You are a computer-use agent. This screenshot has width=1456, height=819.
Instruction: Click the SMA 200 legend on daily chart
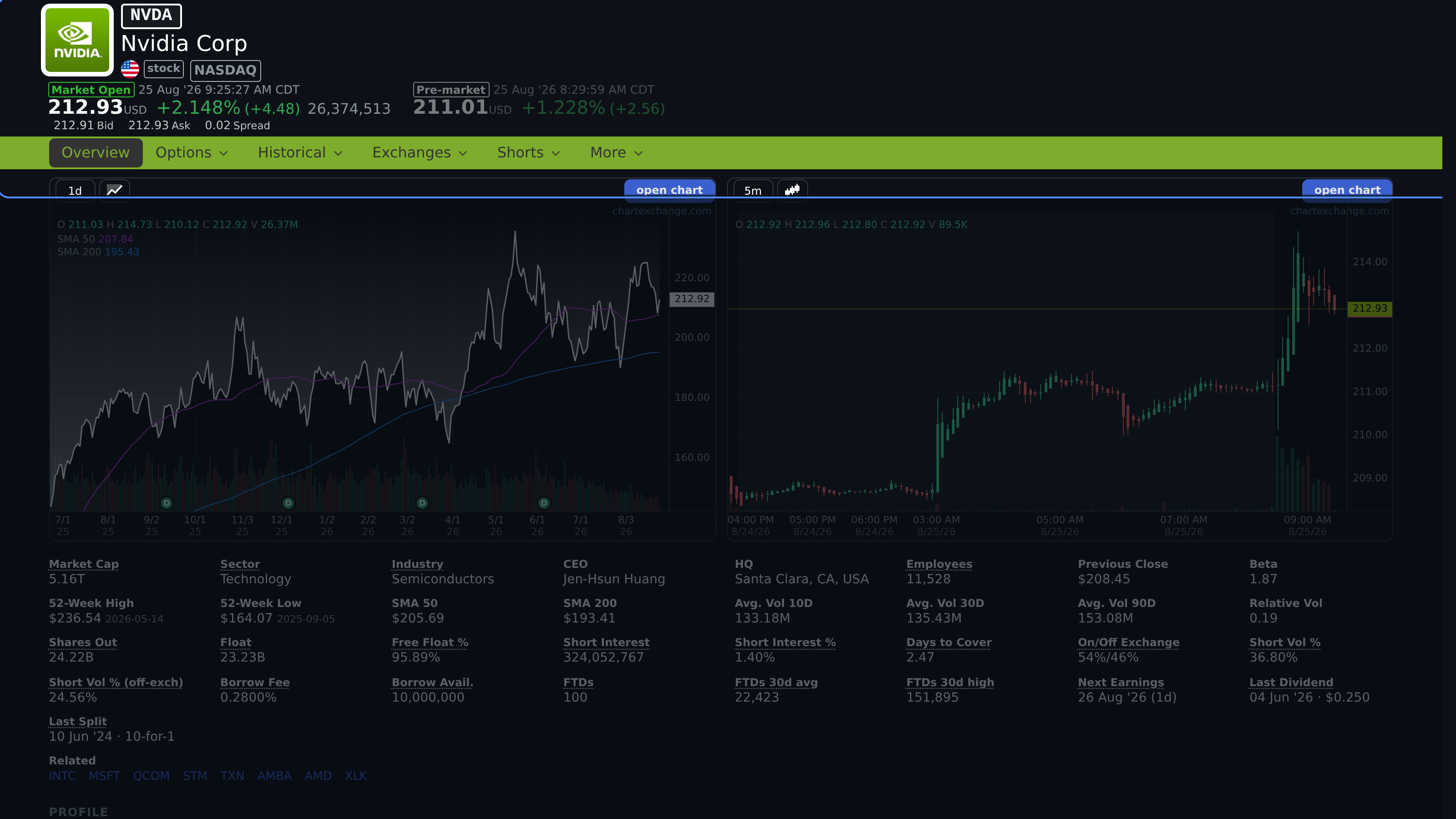click(98, 252)
